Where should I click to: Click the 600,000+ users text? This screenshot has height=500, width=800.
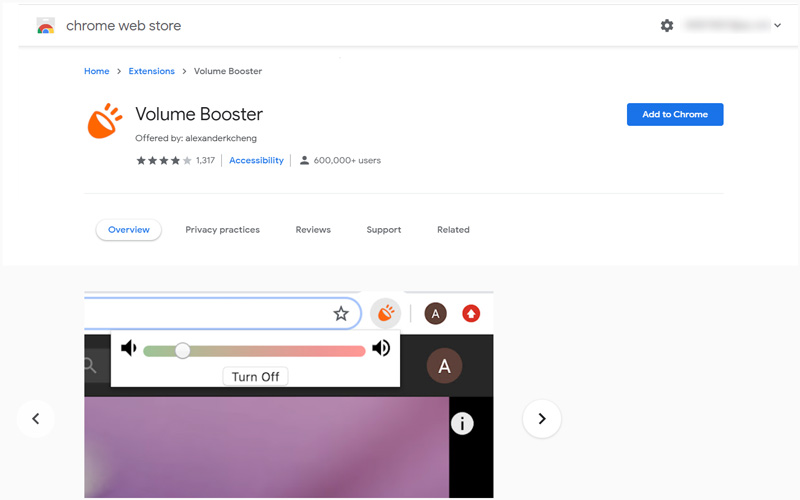point(347,160)
